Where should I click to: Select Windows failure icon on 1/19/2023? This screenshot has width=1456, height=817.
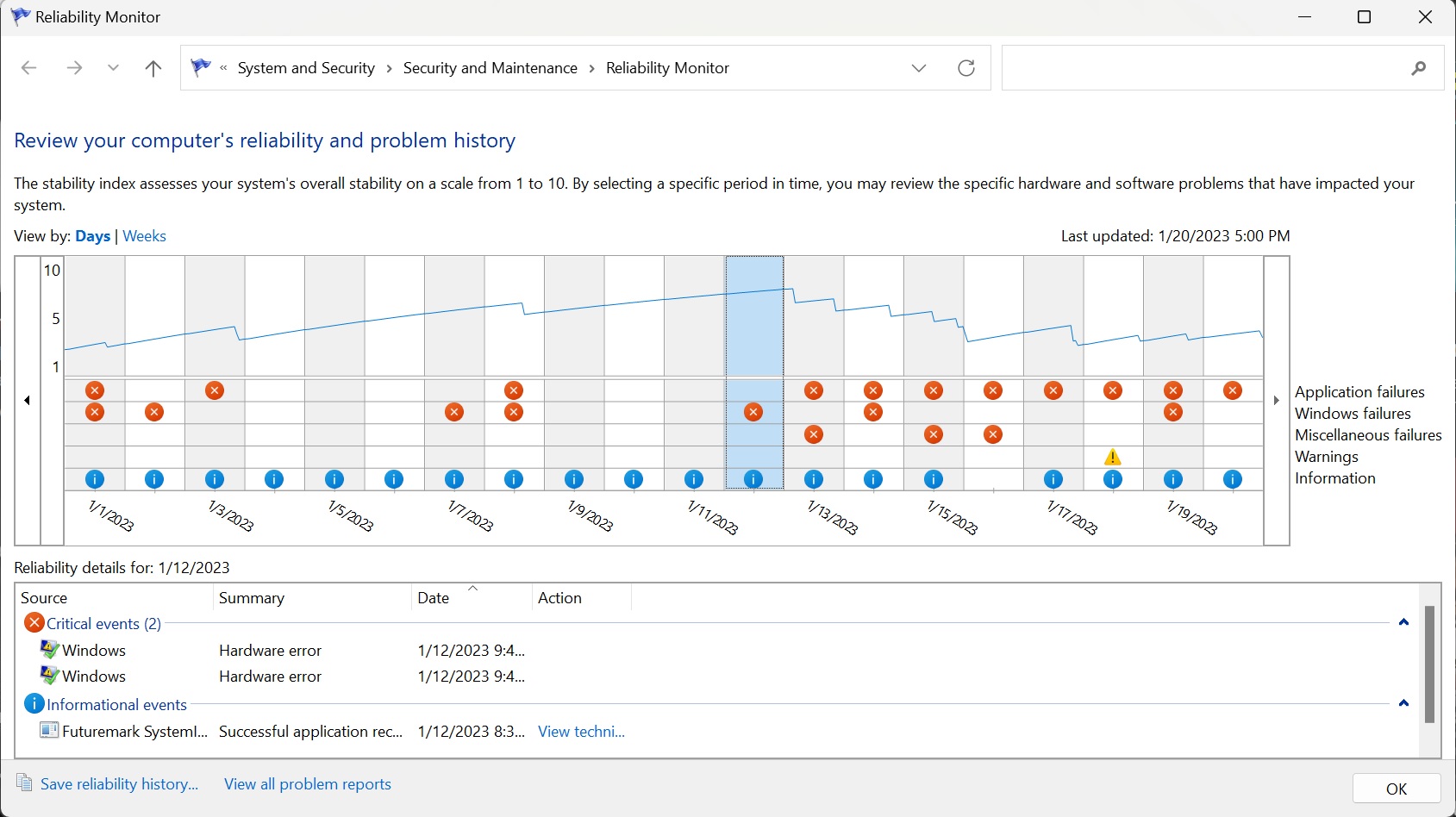(1173, 412)
